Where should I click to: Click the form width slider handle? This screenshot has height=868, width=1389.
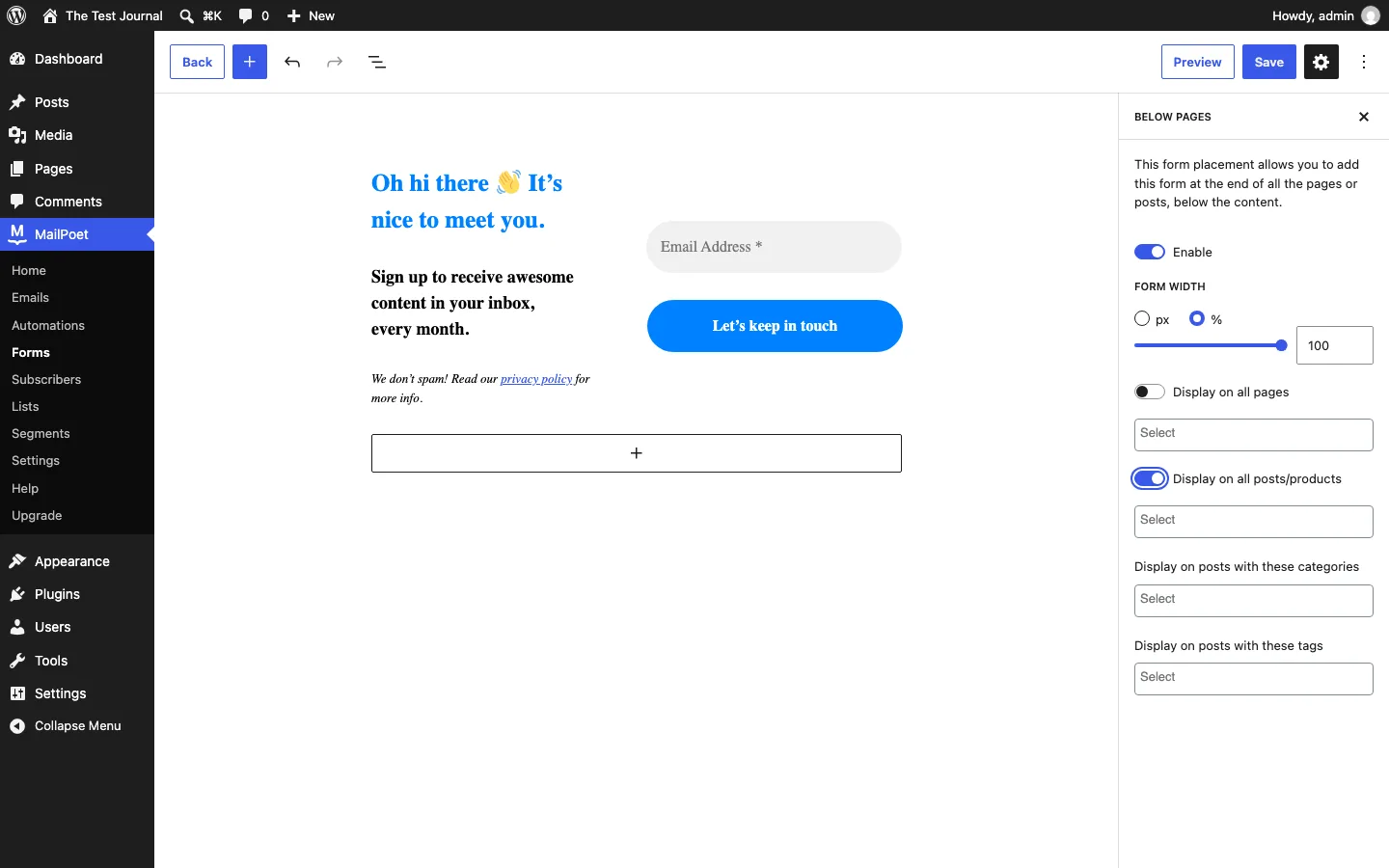1282,345
